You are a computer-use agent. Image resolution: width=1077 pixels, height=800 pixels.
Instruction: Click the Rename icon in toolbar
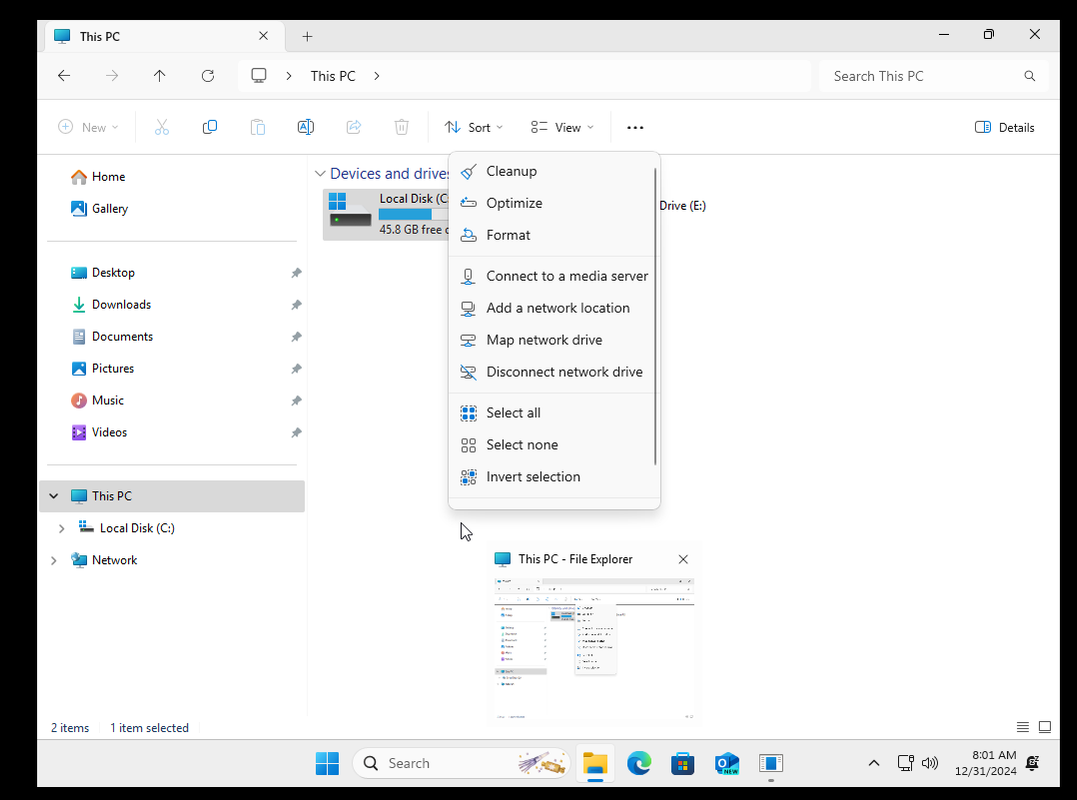pyautogui.click(x=306, y=127)
